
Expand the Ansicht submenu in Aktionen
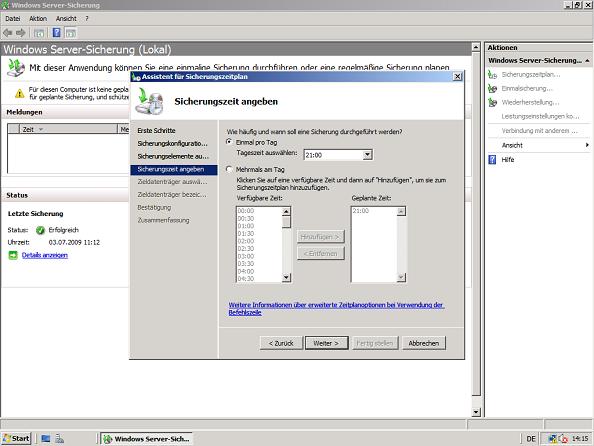coord(587,145)
